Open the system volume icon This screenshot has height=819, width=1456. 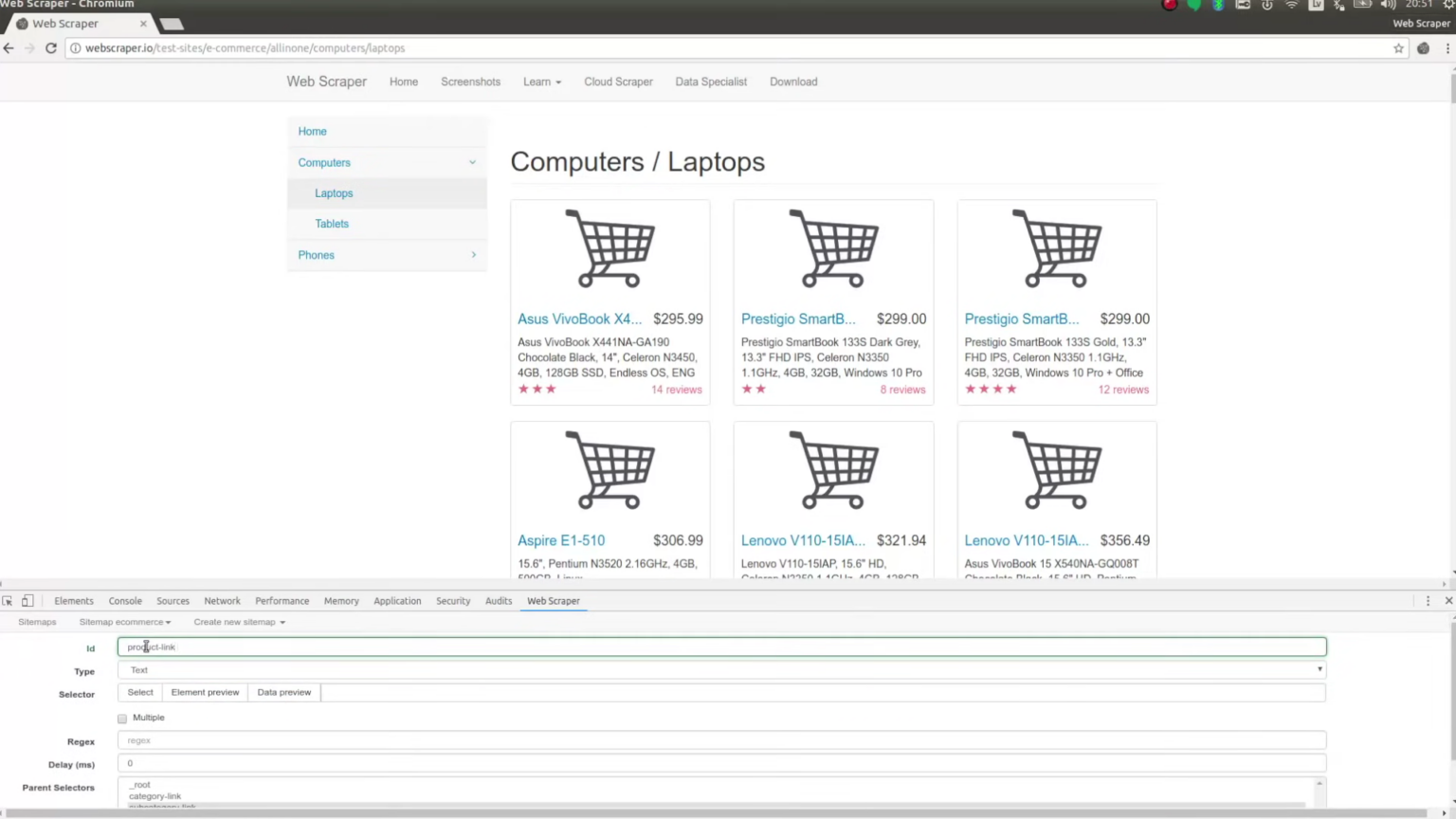tap(1389, 5)
